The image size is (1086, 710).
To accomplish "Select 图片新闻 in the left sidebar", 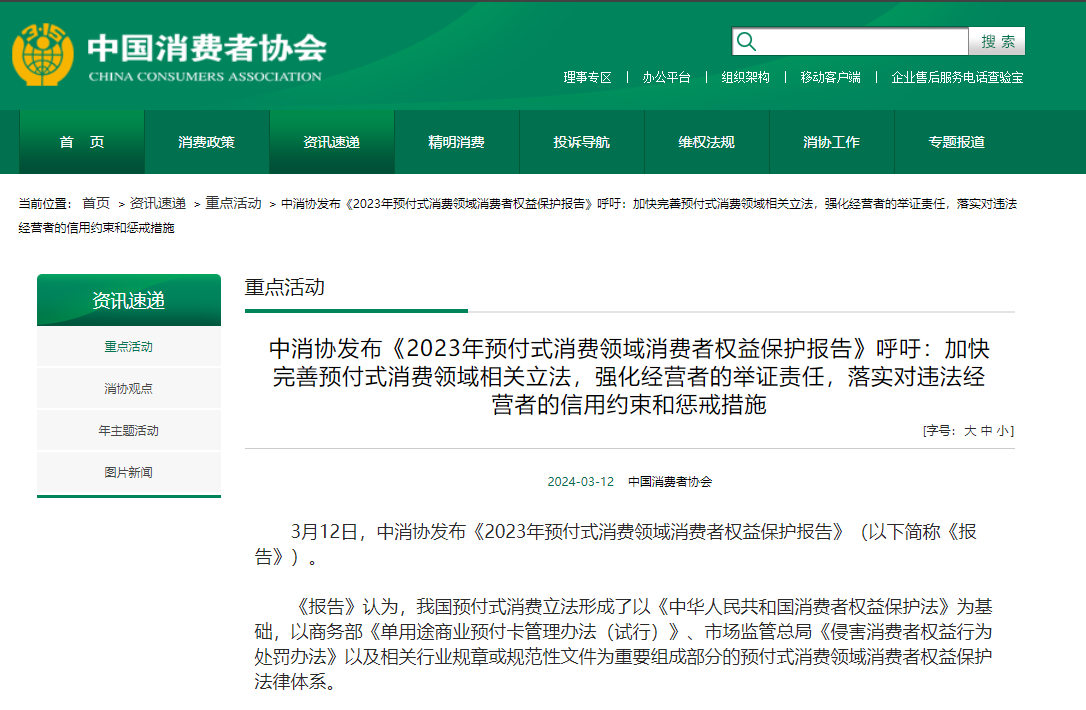I will coord(129,472).
